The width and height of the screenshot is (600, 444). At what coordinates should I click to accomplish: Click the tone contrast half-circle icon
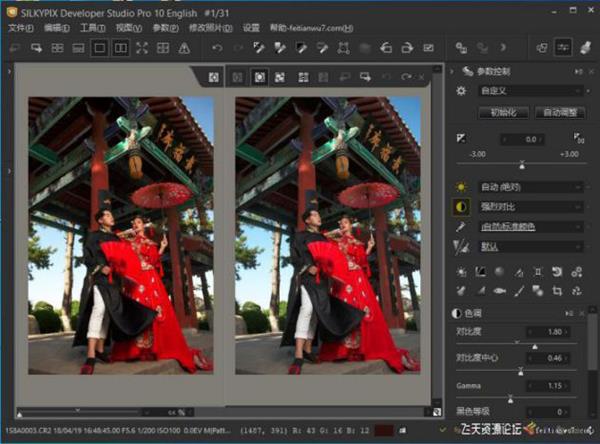pyautogui.click(x=461, y=207)
